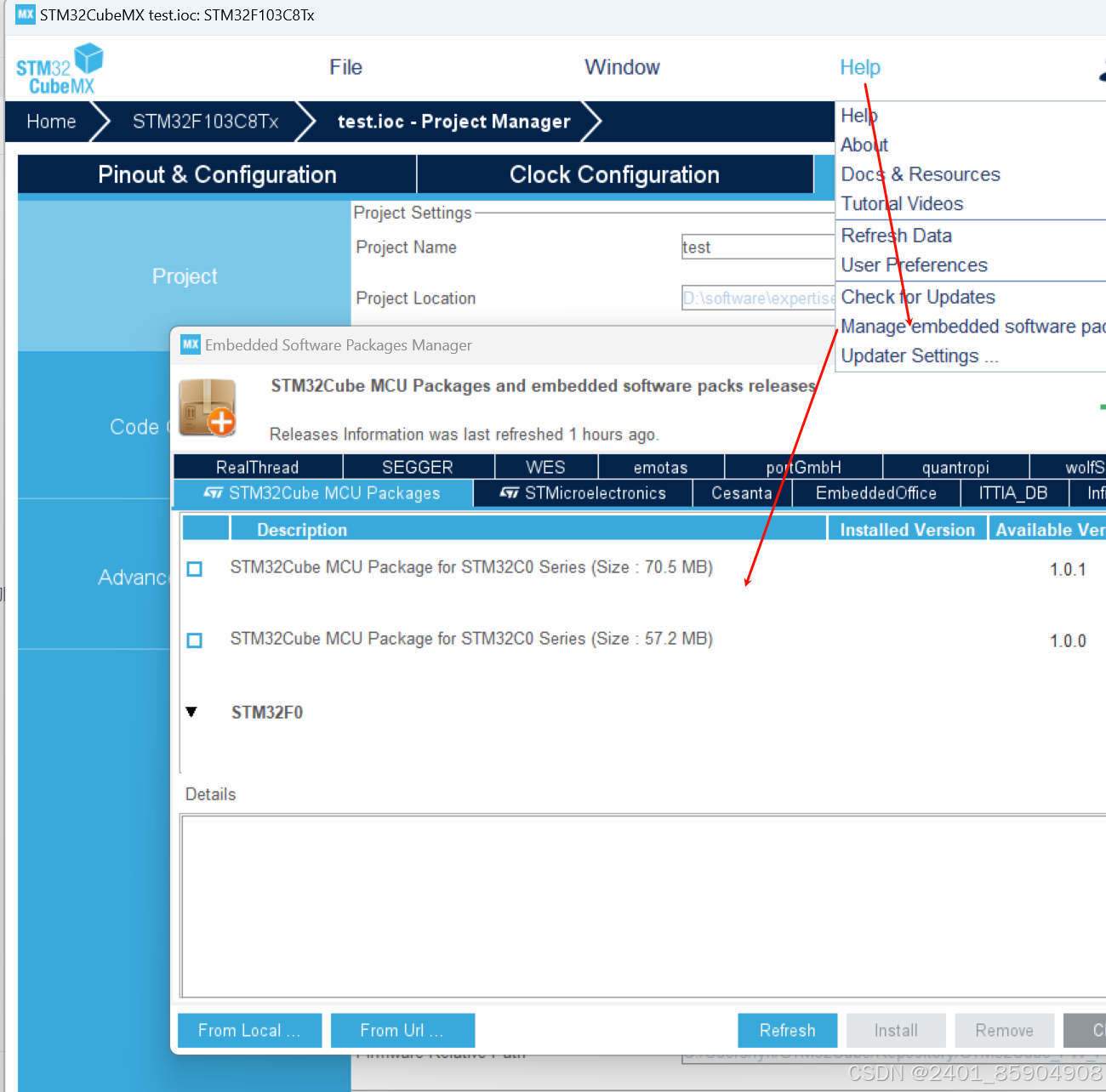Screen dimensions: 1106x1092
Task: Click the package box icon in Packages Manager
Action: (x=208, y=407)
